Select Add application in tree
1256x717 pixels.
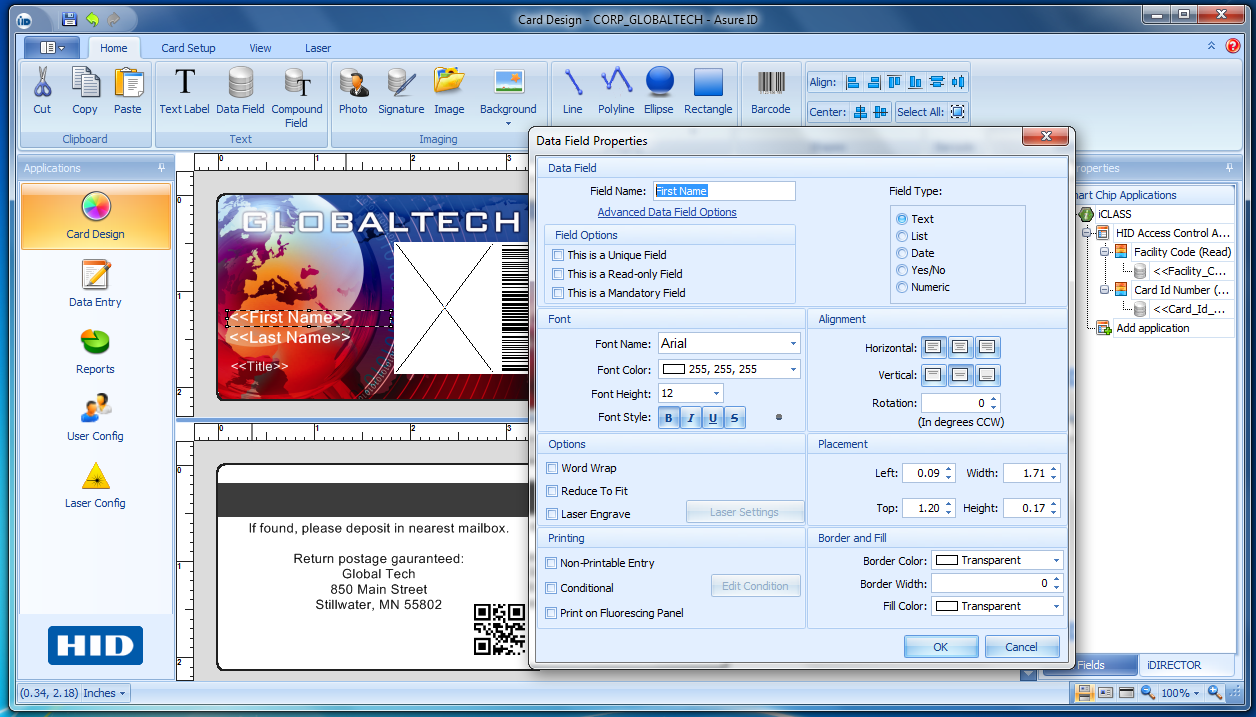tap(1153, 328)
